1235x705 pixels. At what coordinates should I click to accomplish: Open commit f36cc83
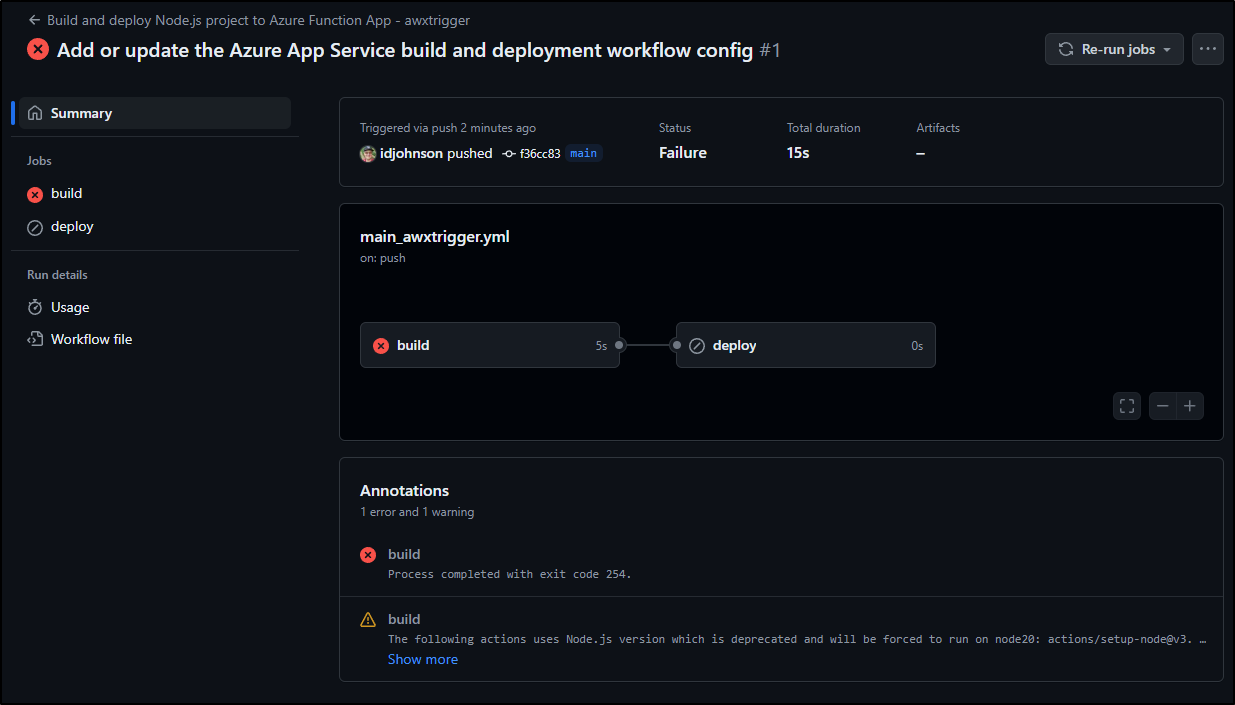click(x=540, y=153)
